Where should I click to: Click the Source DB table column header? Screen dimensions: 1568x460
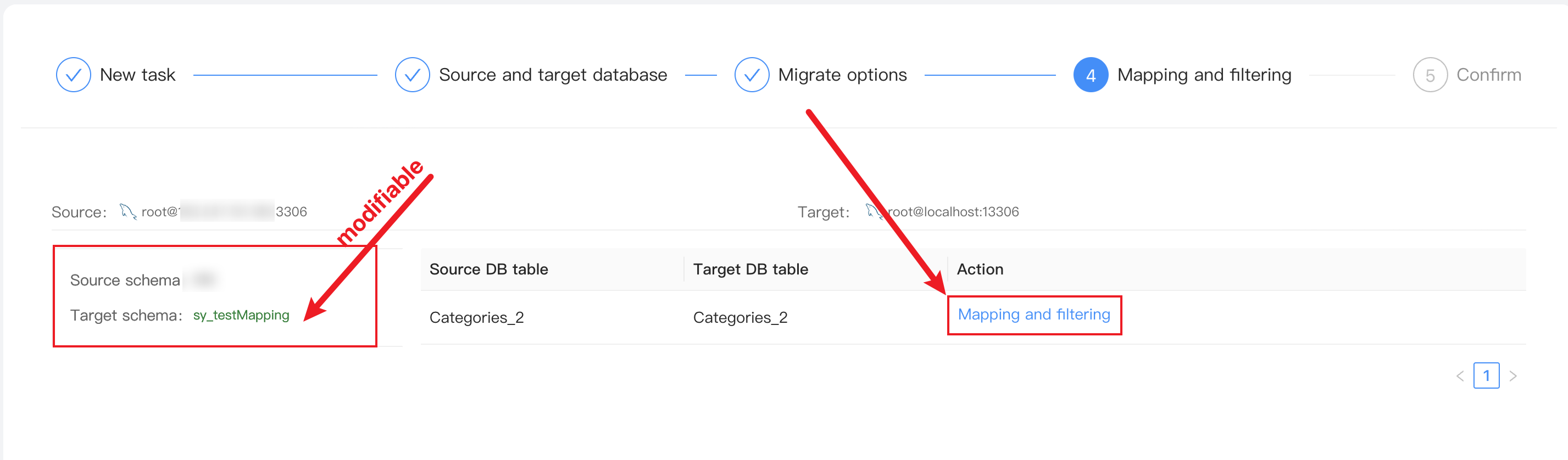point(489,269)
